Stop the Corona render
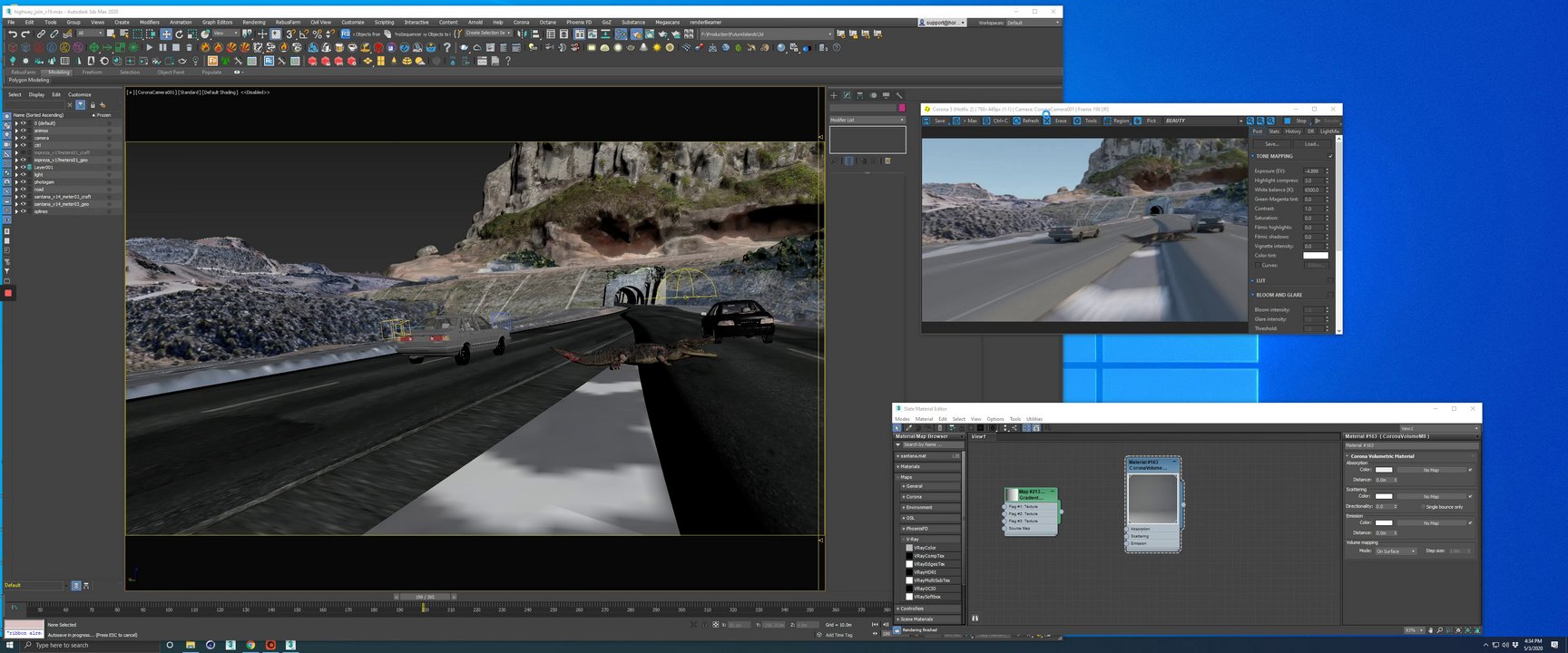 [1297, 121]
